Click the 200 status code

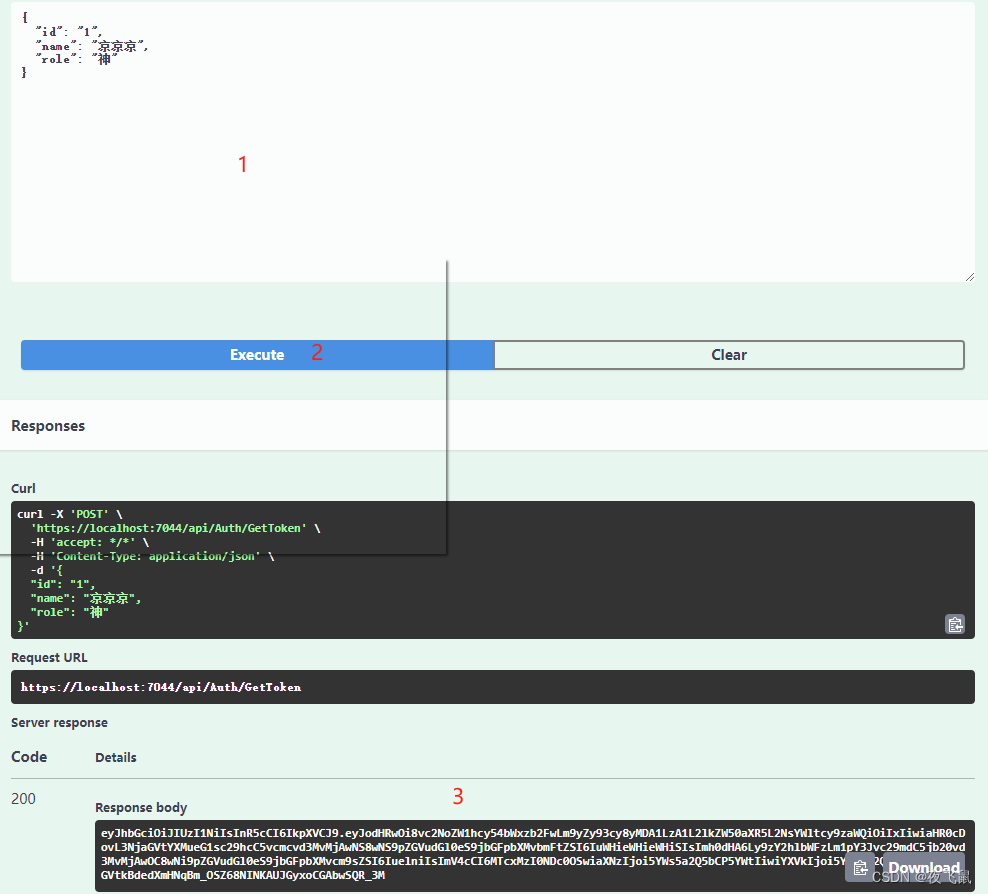(24, 799)
